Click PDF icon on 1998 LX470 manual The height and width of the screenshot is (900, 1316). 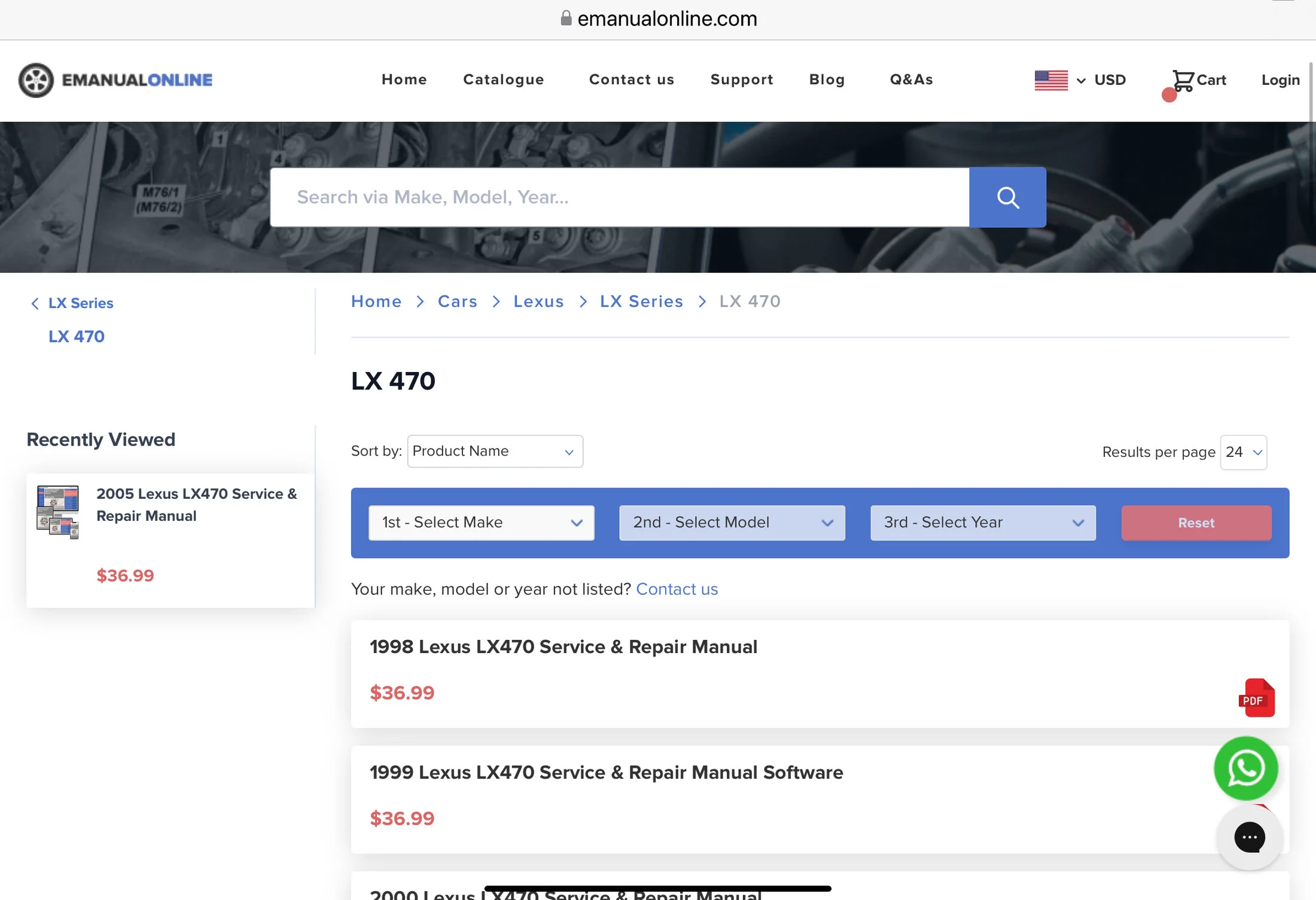[x=1256, y=698]
